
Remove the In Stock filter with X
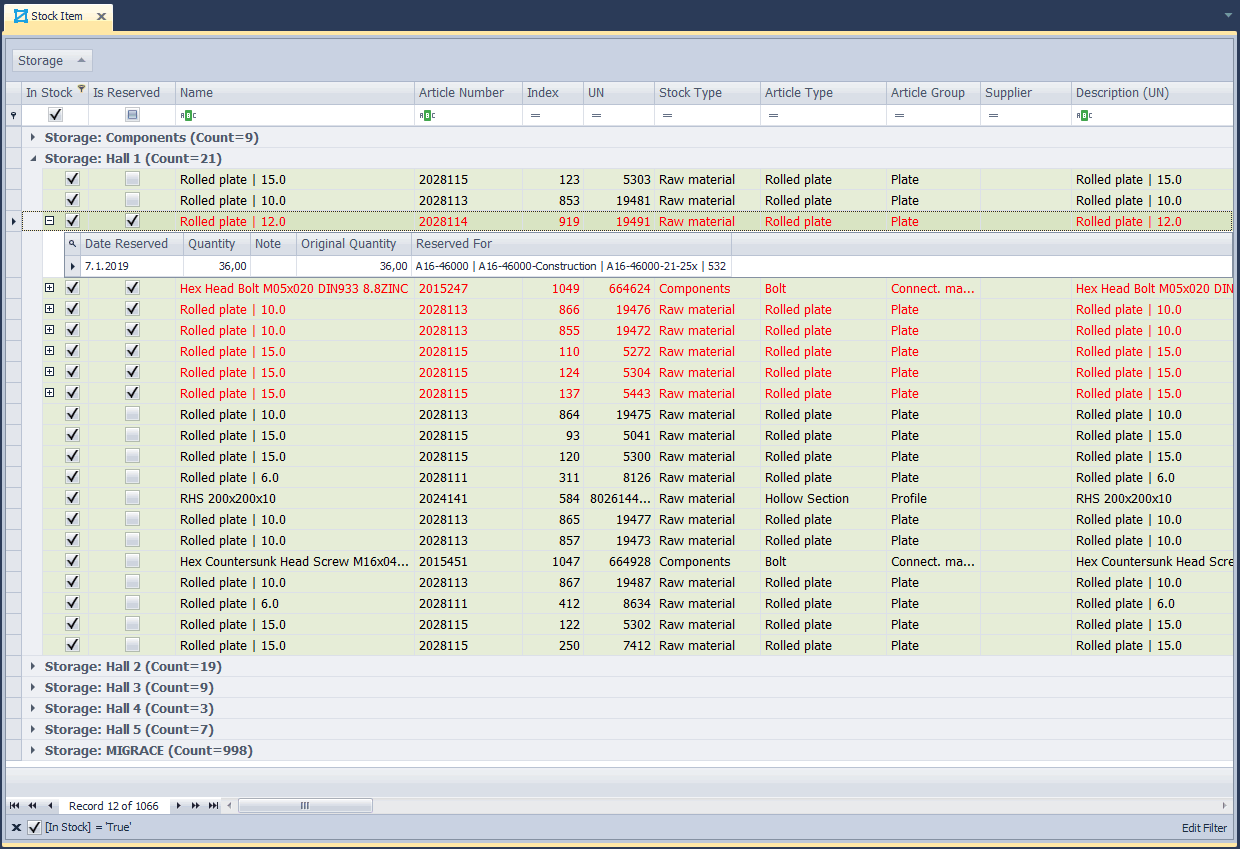[16, 828]
